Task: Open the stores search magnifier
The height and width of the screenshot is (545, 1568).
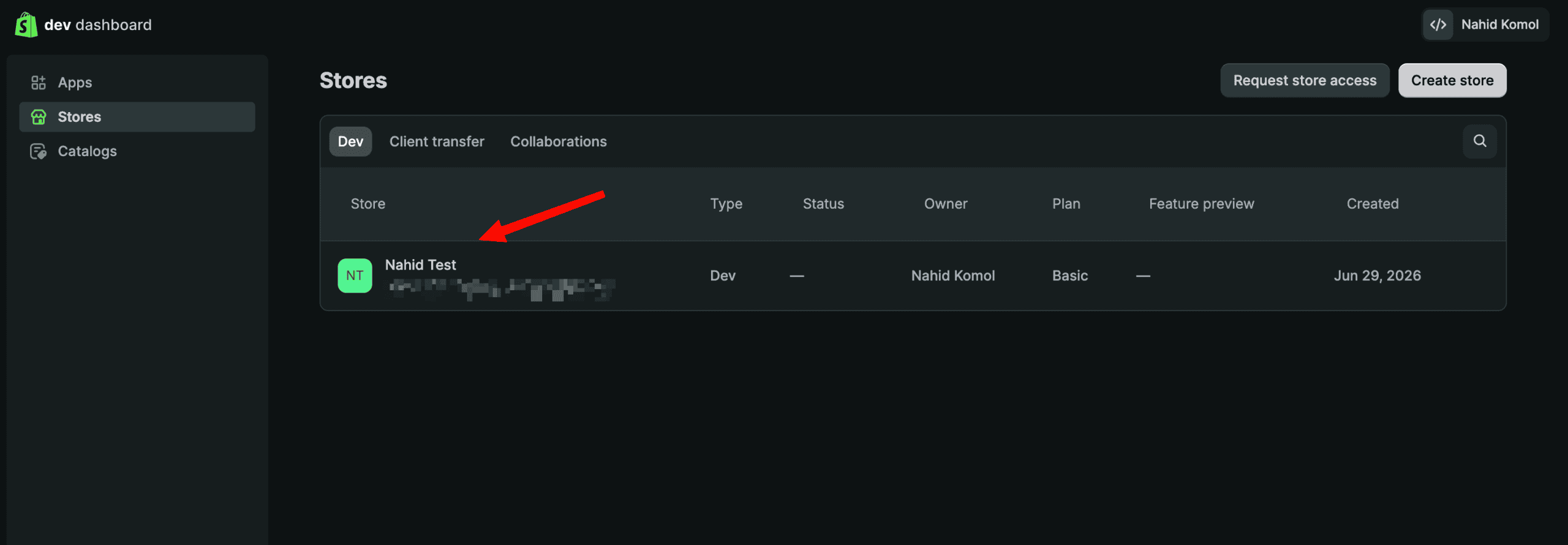Action: click(x=1480, y=141)
